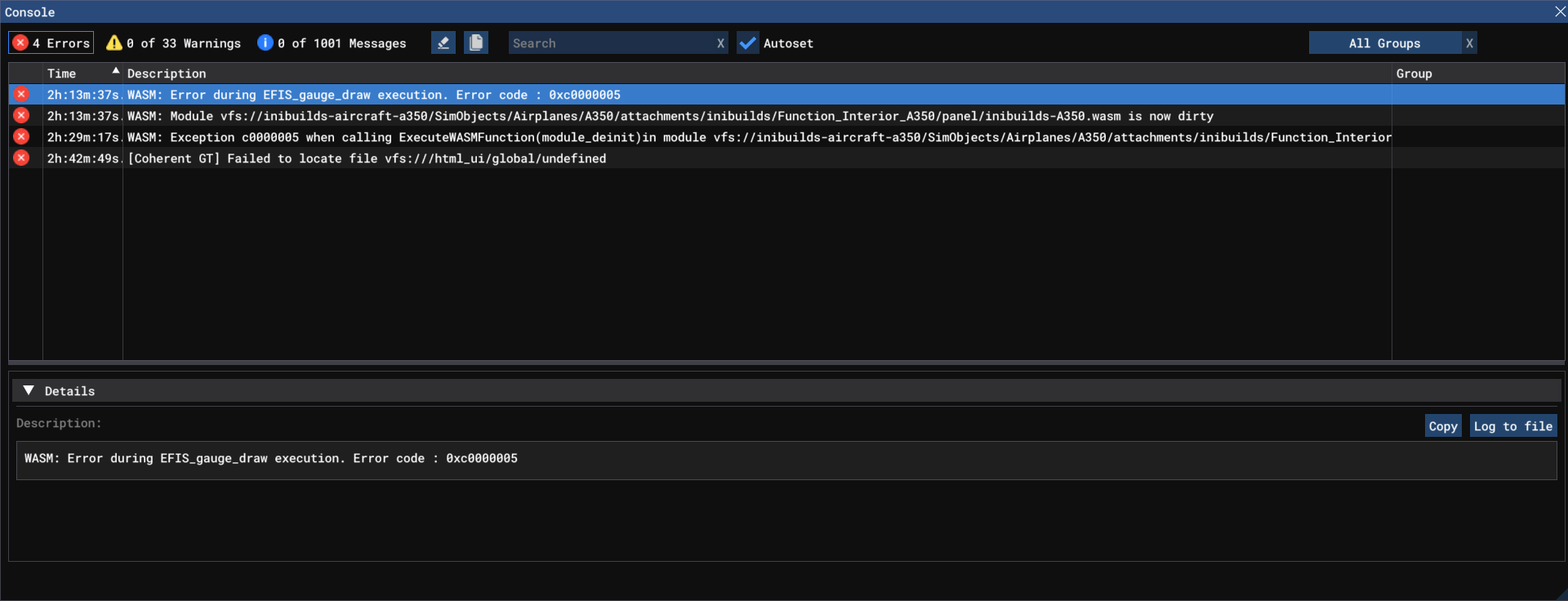Click the red error icon on the EFIS_gauge_draw row
Viewport: 1568px width, 601px height.
pos(22,95)
